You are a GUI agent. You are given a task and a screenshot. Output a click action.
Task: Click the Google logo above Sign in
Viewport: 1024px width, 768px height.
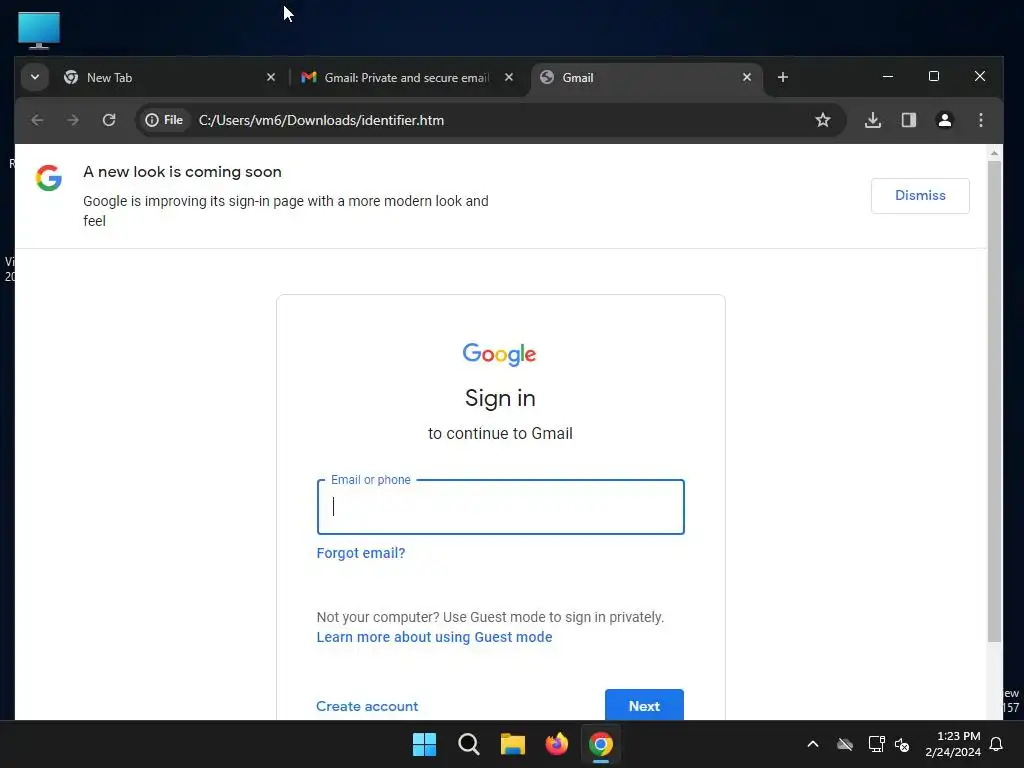click(500, 354)
